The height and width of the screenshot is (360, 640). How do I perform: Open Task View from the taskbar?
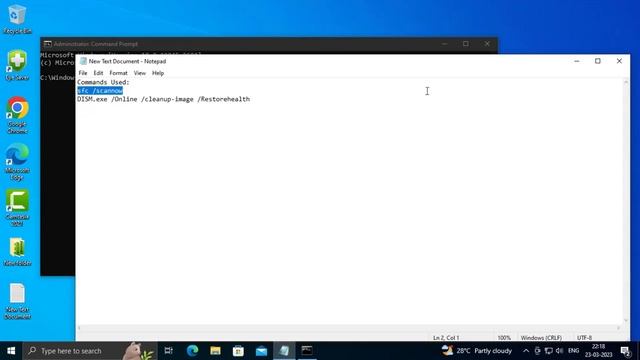169,351
